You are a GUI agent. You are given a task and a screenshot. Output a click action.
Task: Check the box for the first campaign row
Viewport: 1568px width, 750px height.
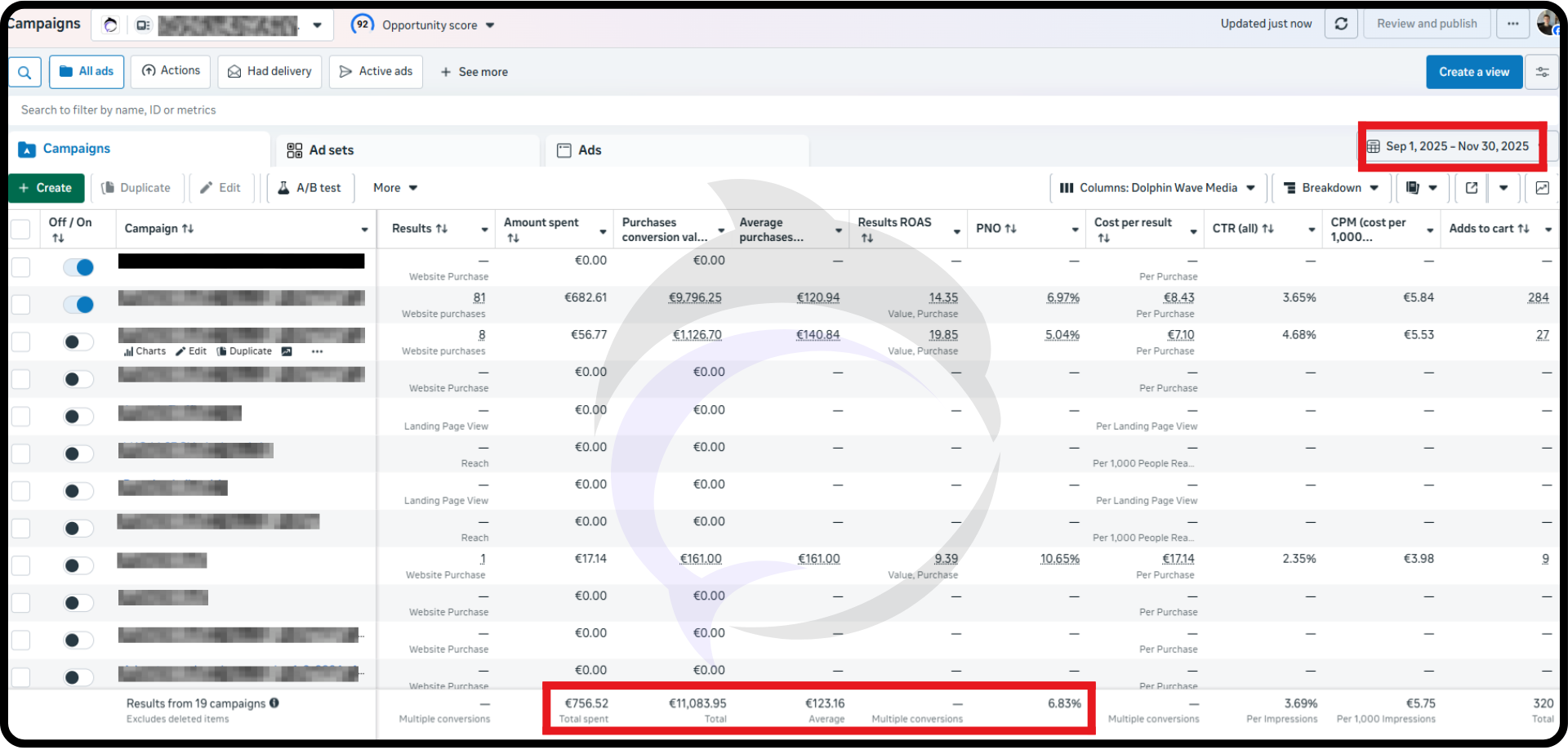pyautogui.click(x=20, y=267)
